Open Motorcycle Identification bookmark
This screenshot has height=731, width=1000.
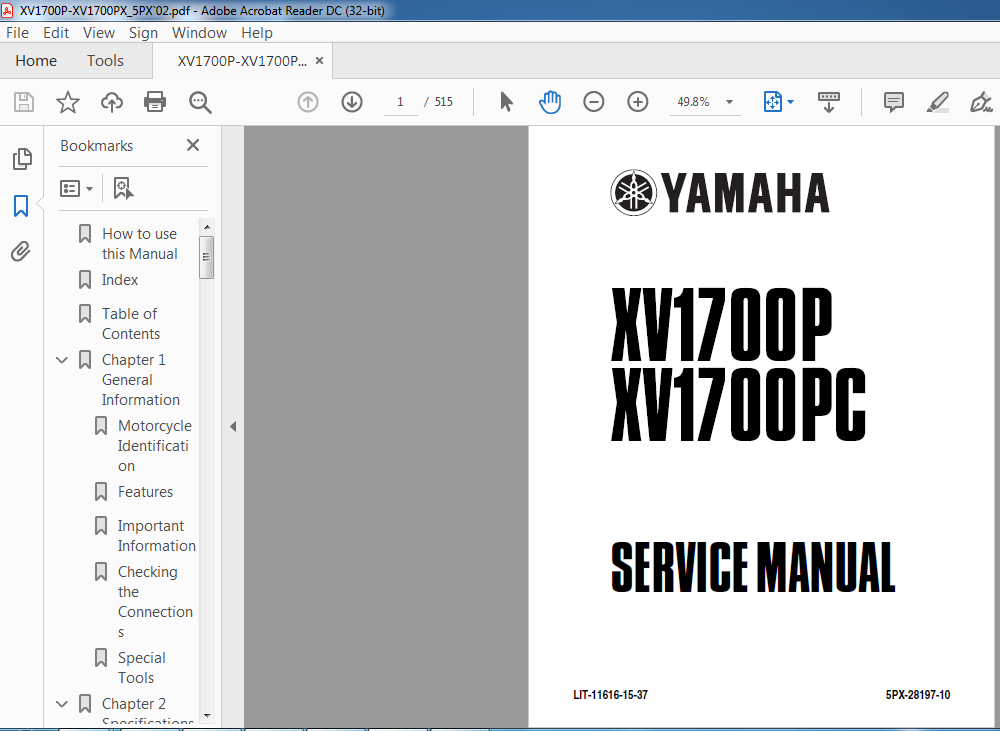155,445
